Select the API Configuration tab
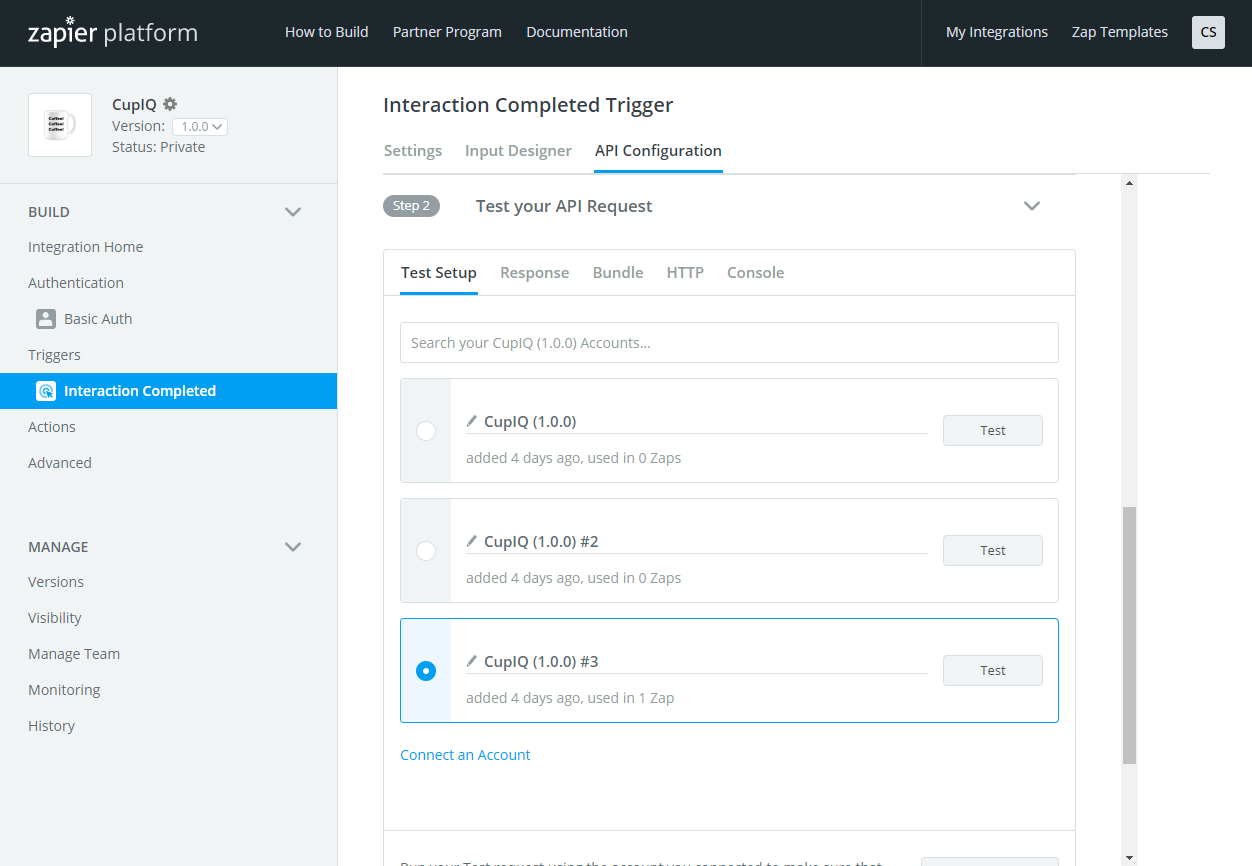 click(658, 151)
